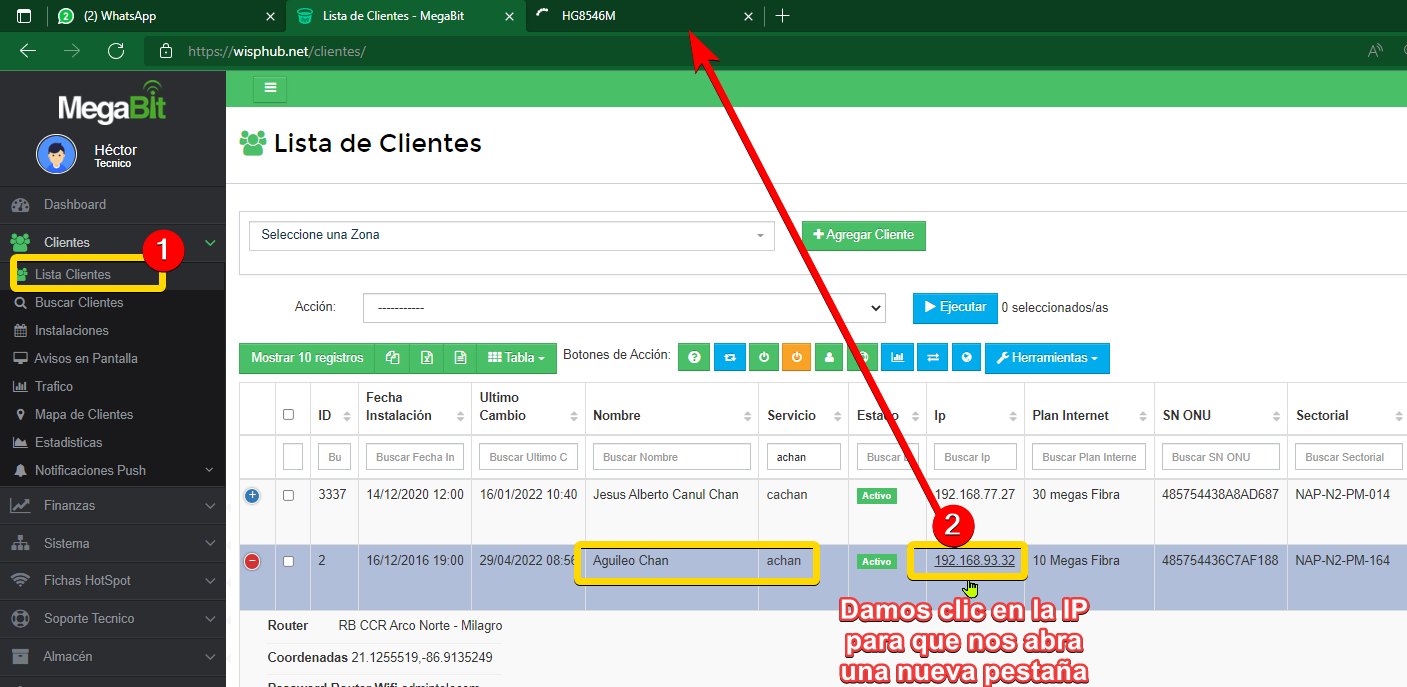Click the green question mark action button
The image size is (1407, 687).
[694, 357]
